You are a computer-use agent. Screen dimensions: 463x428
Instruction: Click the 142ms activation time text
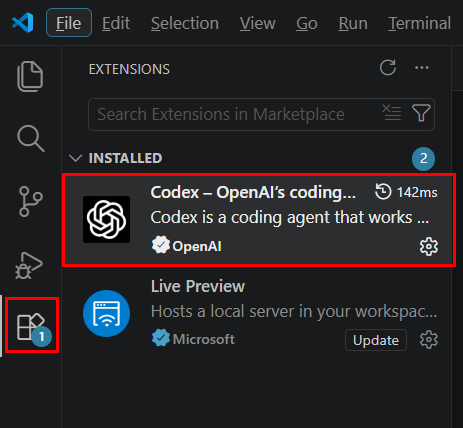(417, 192)
